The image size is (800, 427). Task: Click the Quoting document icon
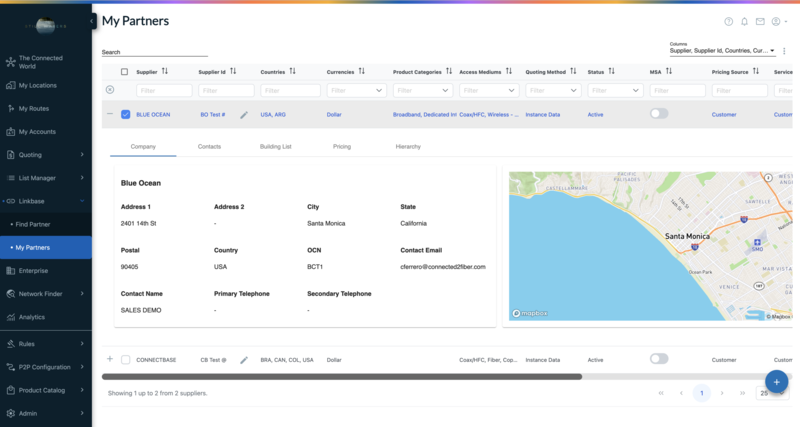[10, 155]
